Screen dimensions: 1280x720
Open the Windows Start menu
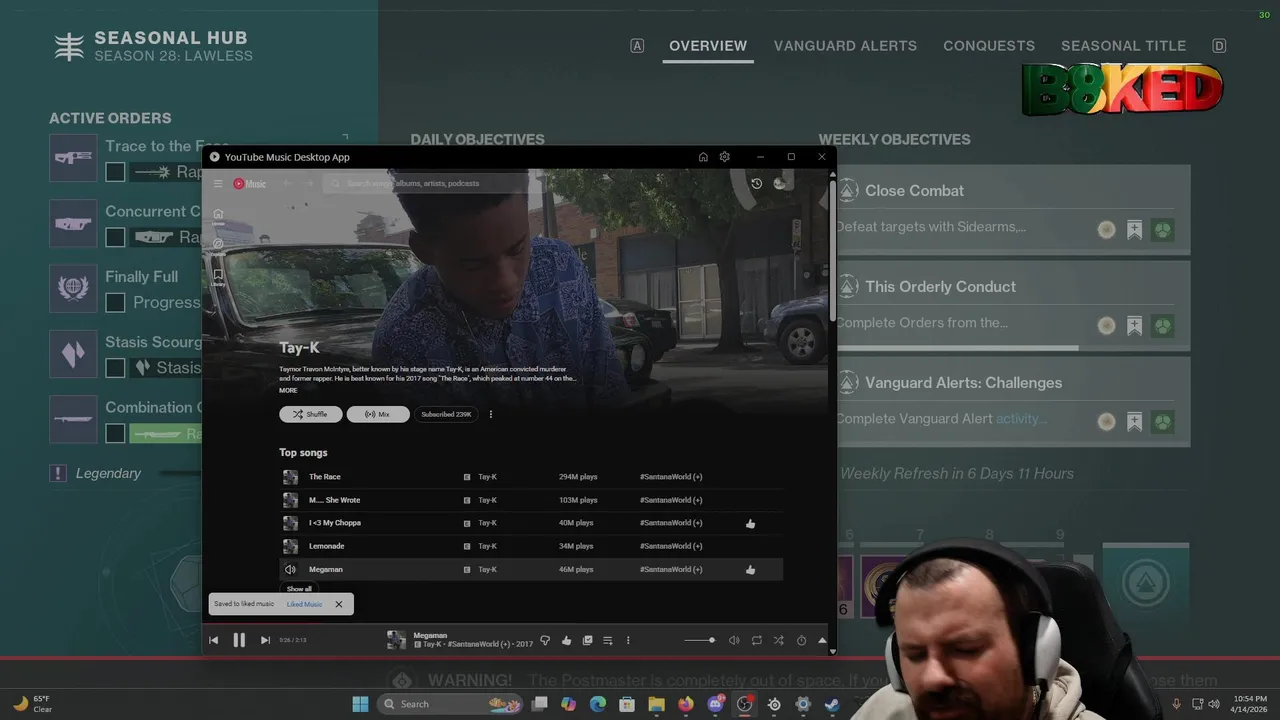point(360,704)
